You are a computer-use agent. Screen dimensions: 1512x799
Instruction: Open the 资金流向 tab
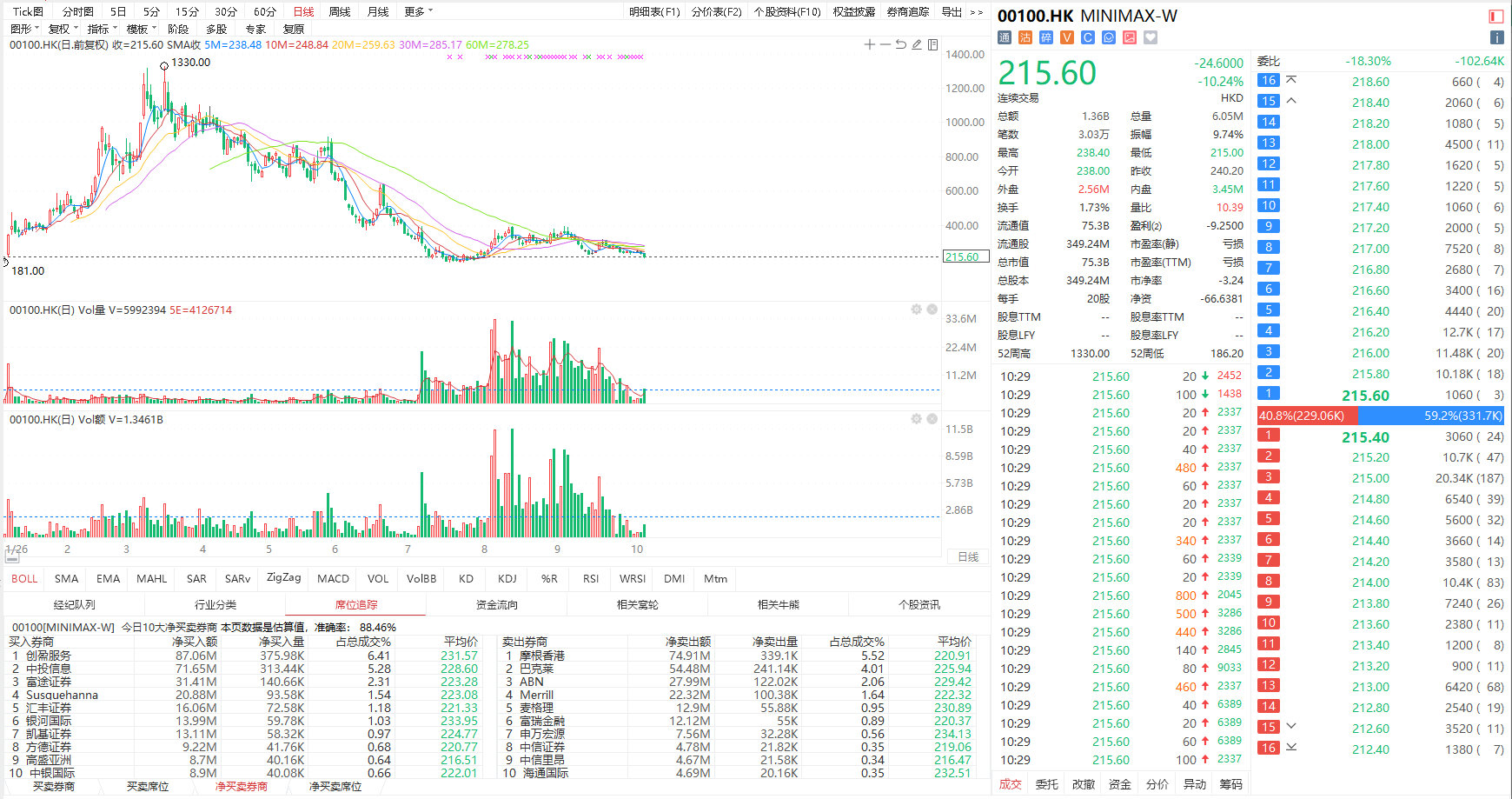coord(497,604)
